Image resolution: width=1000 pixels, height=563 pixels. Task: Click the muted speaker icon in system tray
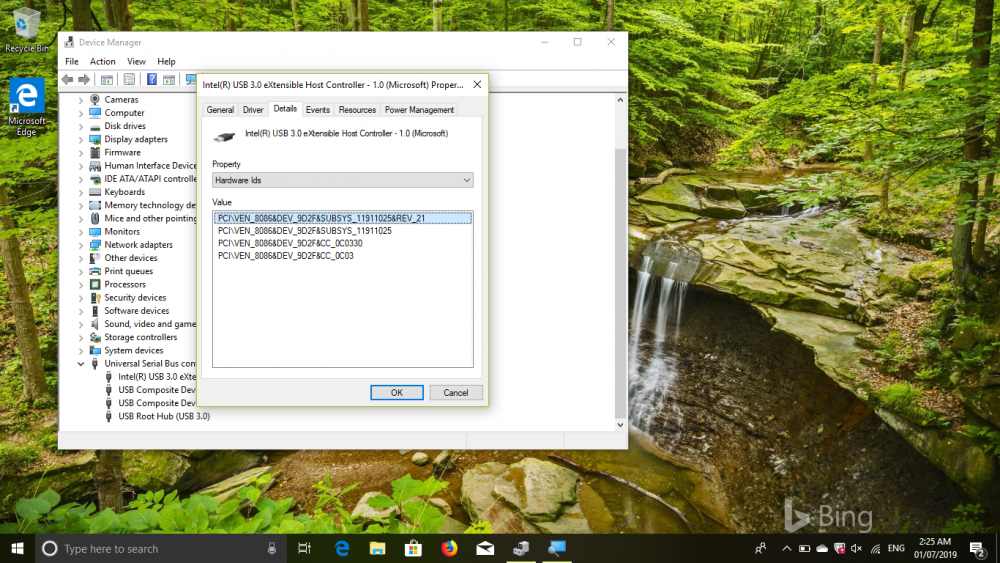click(857, 548)
